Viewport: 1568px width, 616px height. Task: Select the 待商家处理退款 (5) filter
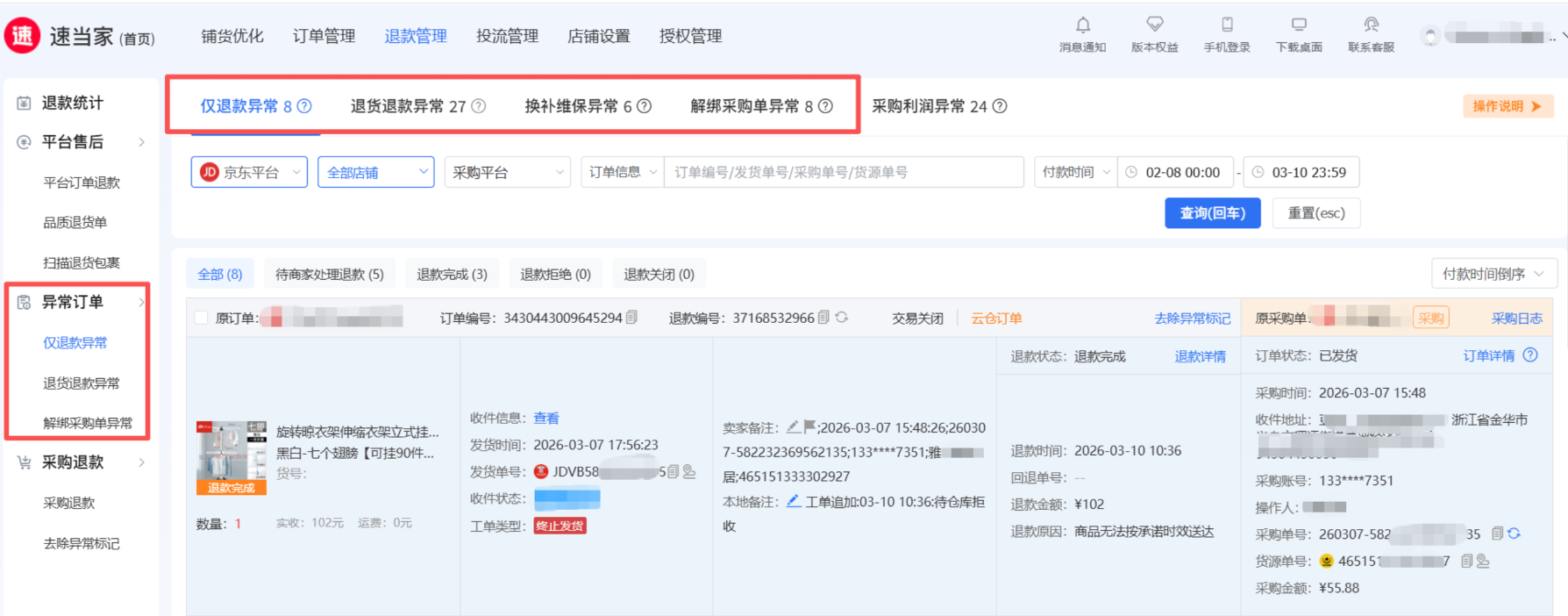tap(329, 275)
